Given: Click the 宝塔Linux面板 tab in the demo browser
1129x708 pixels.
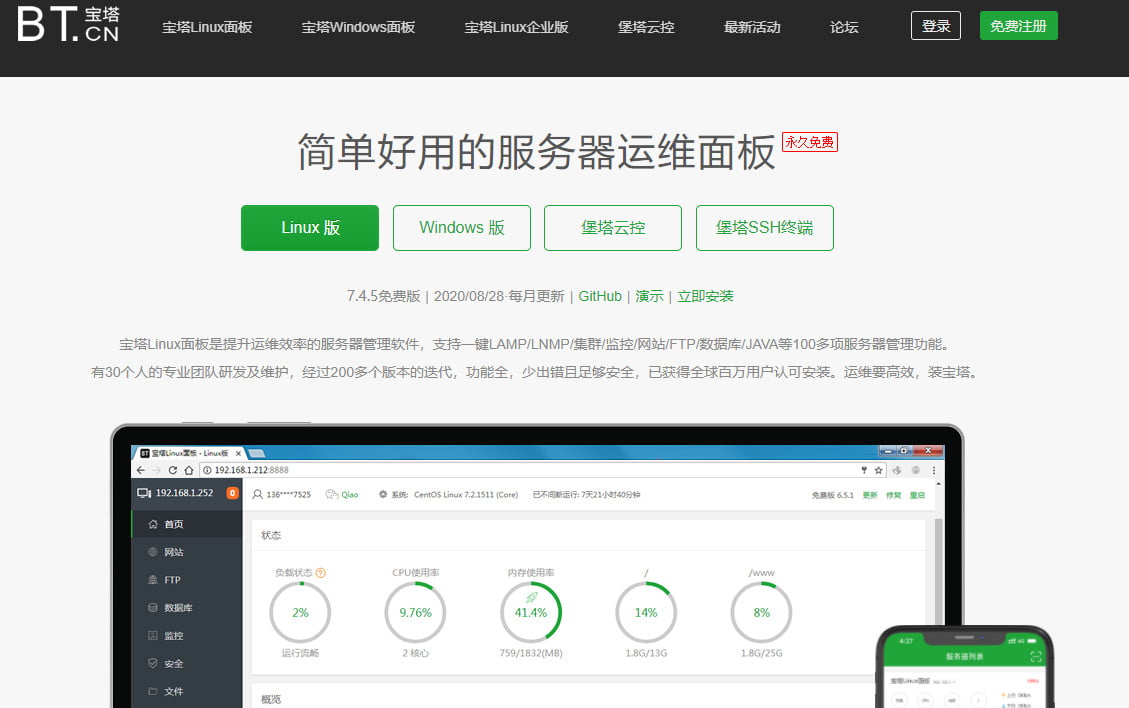Looking at the screenshot, I should [x=190, y=453].
